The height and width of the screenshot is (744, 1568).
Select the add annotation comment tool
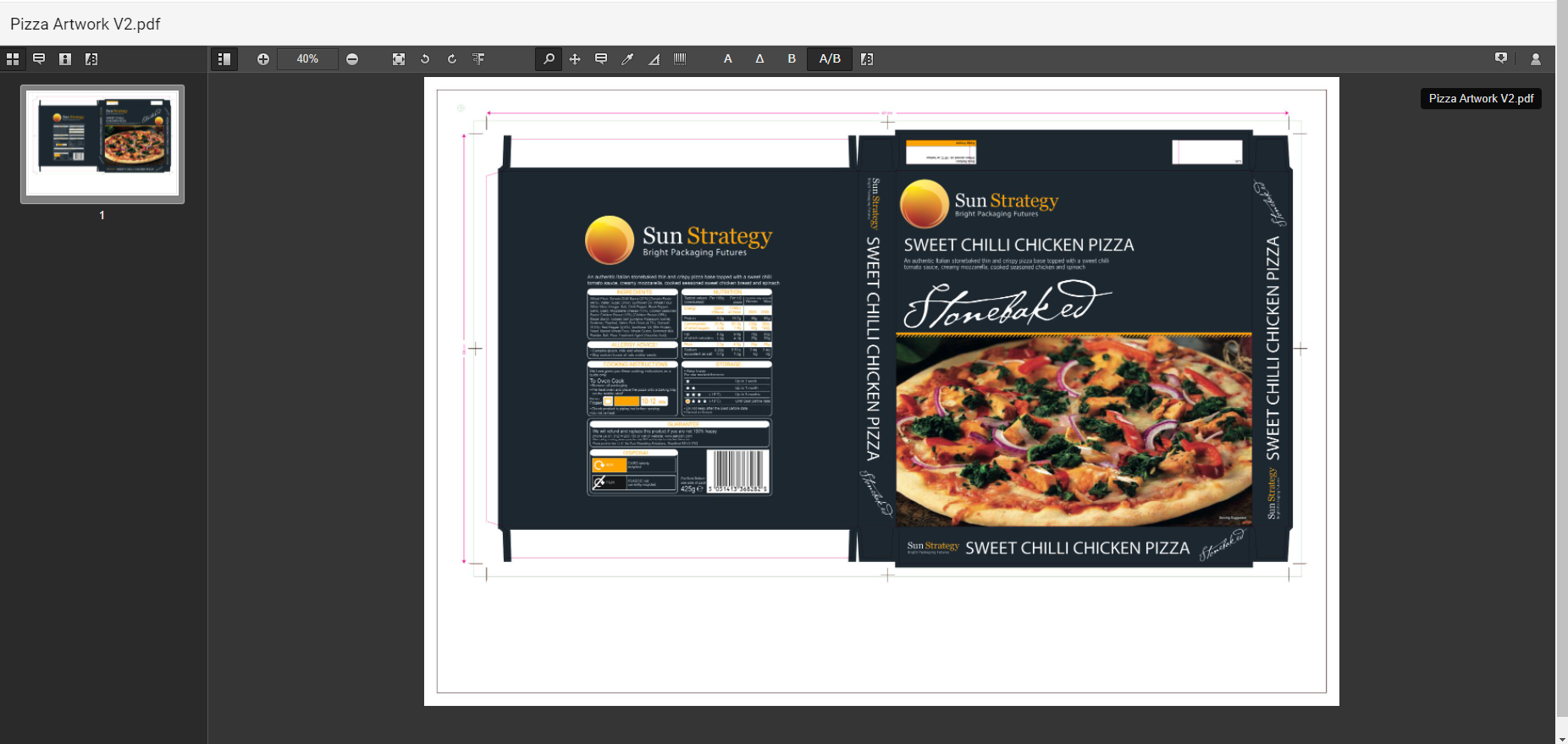point(601,59)
